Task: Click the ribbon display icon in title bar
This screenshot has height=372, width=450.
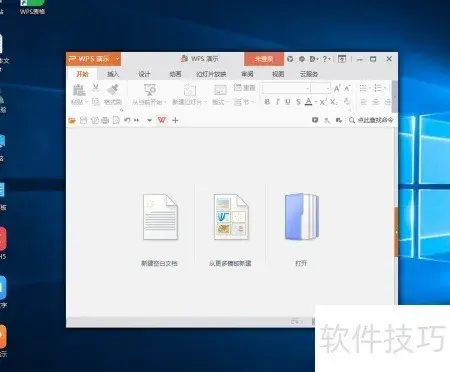Action: pos(342,59)
